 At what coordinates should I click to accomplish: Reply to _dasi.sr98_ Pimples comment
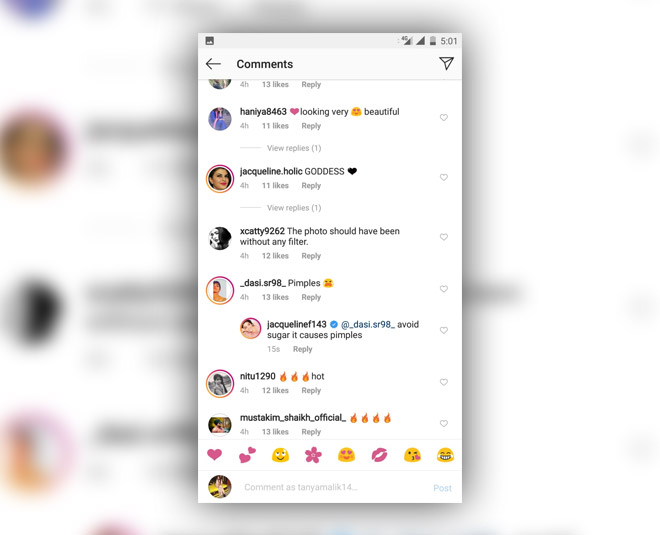311,297
